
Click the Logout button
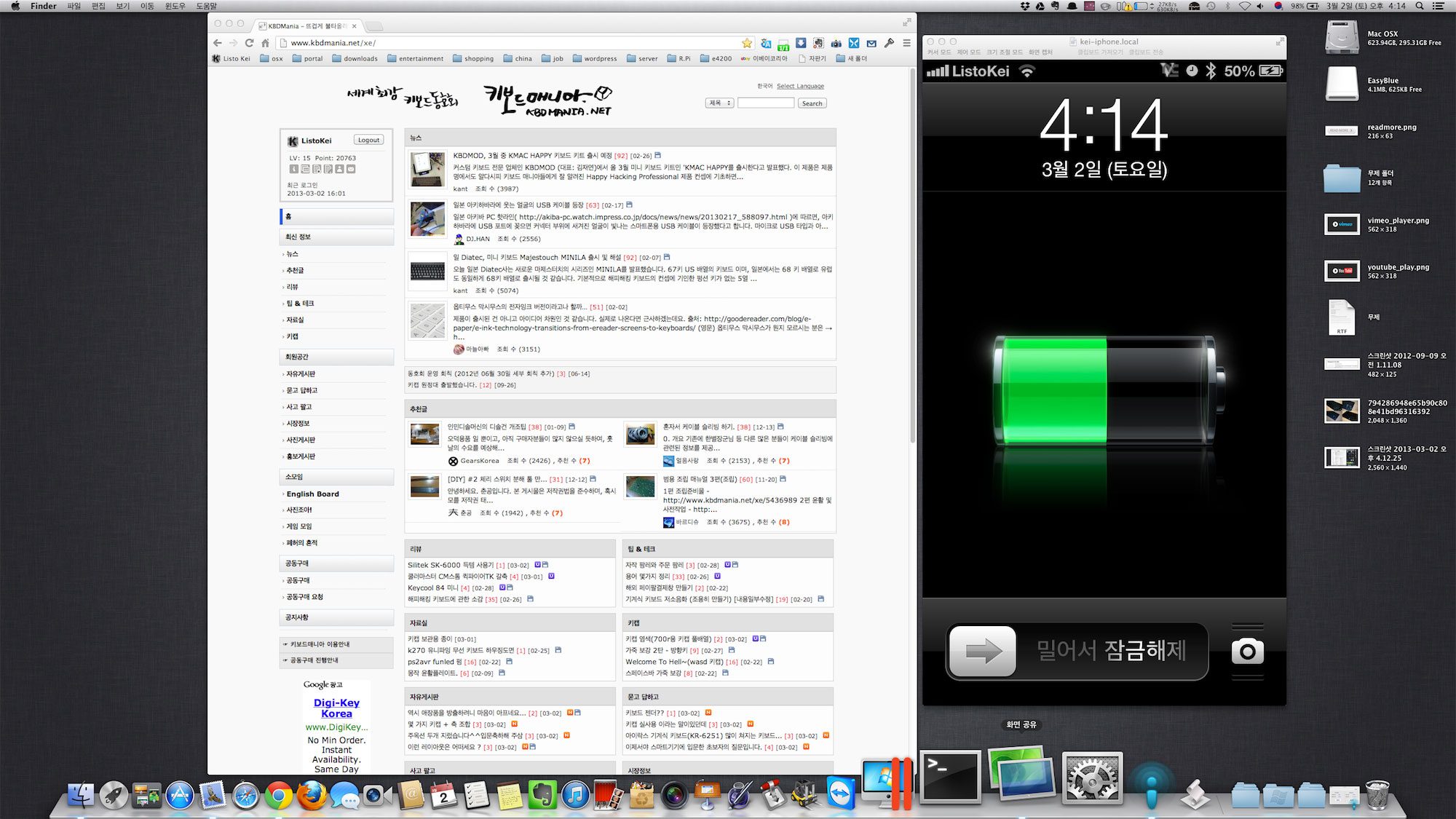tap(368, 140)
